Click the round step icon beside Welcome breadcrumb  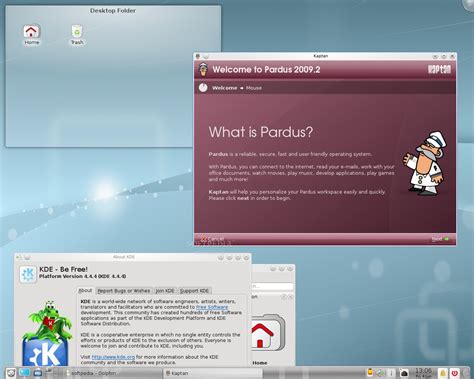[203, 88]
